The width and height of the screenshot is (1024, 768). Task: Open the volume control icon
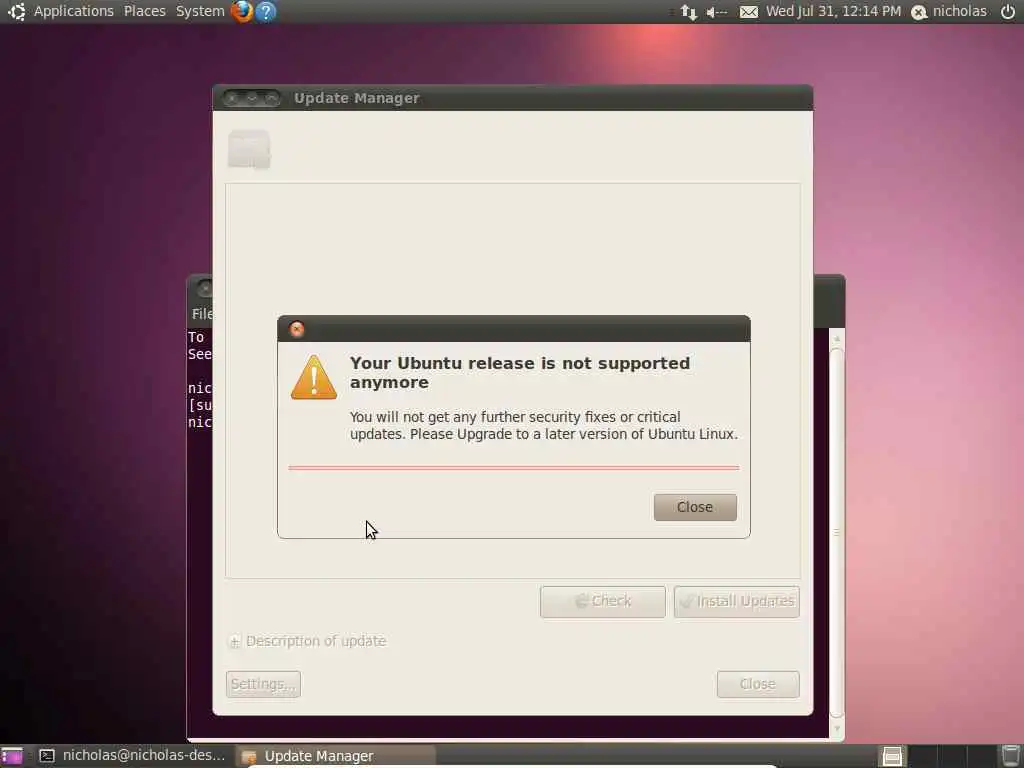point(716,12)
